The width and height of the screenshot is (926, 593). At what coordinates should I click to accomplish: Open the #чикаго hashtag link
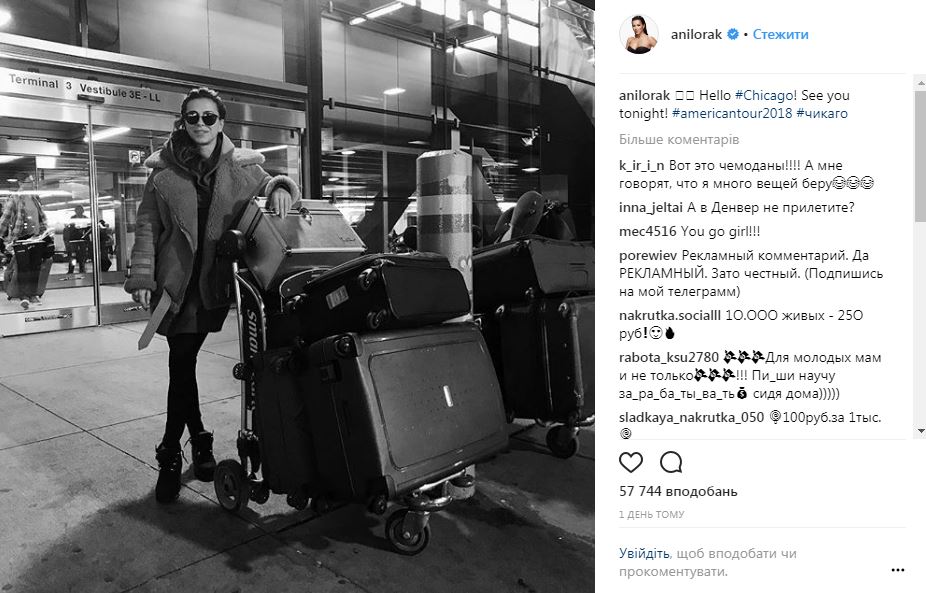click(x=821, y=113)
